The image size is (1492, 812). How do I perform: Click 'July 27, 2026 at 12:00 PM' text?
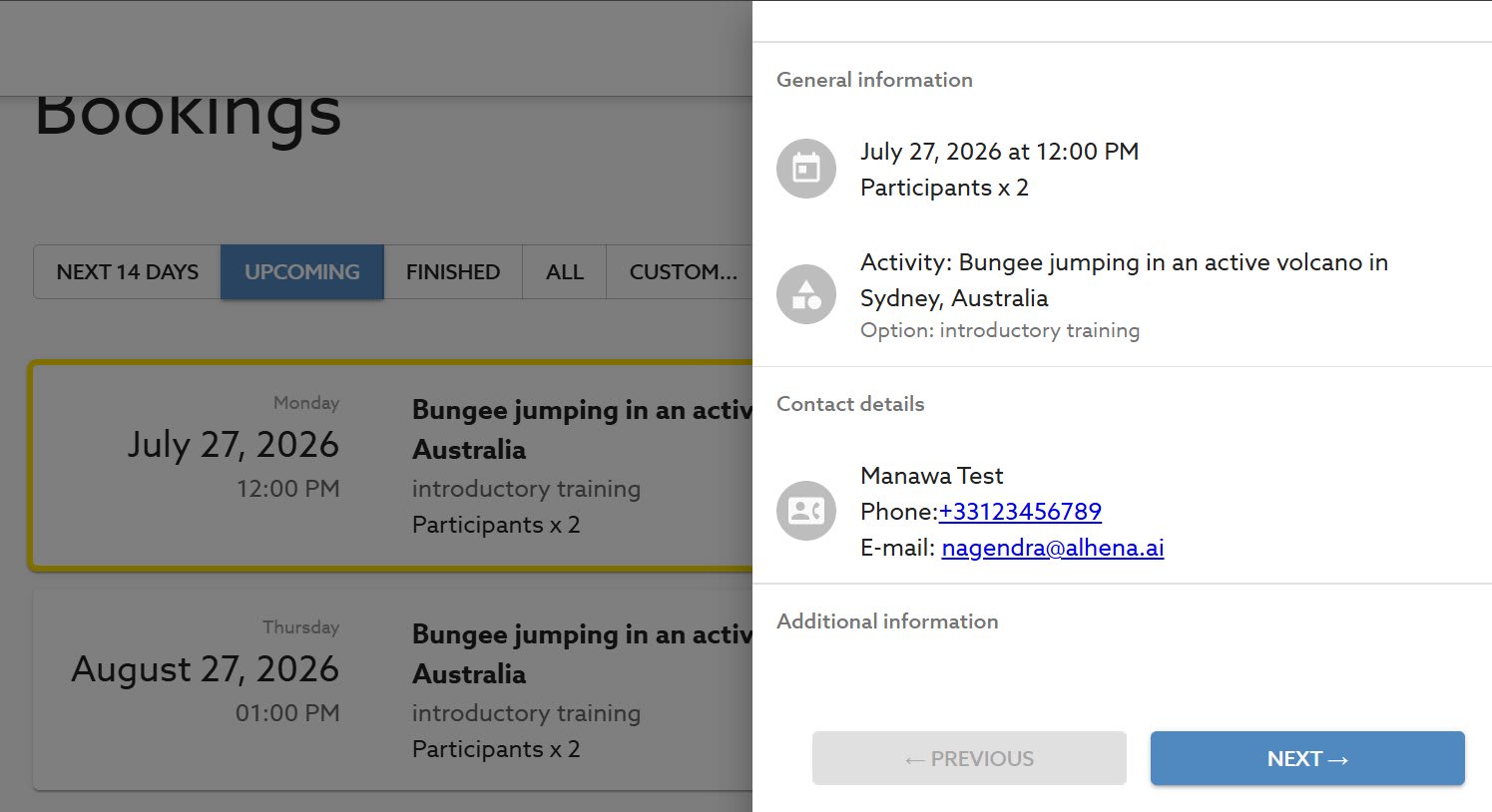click(x=999, y=152)
